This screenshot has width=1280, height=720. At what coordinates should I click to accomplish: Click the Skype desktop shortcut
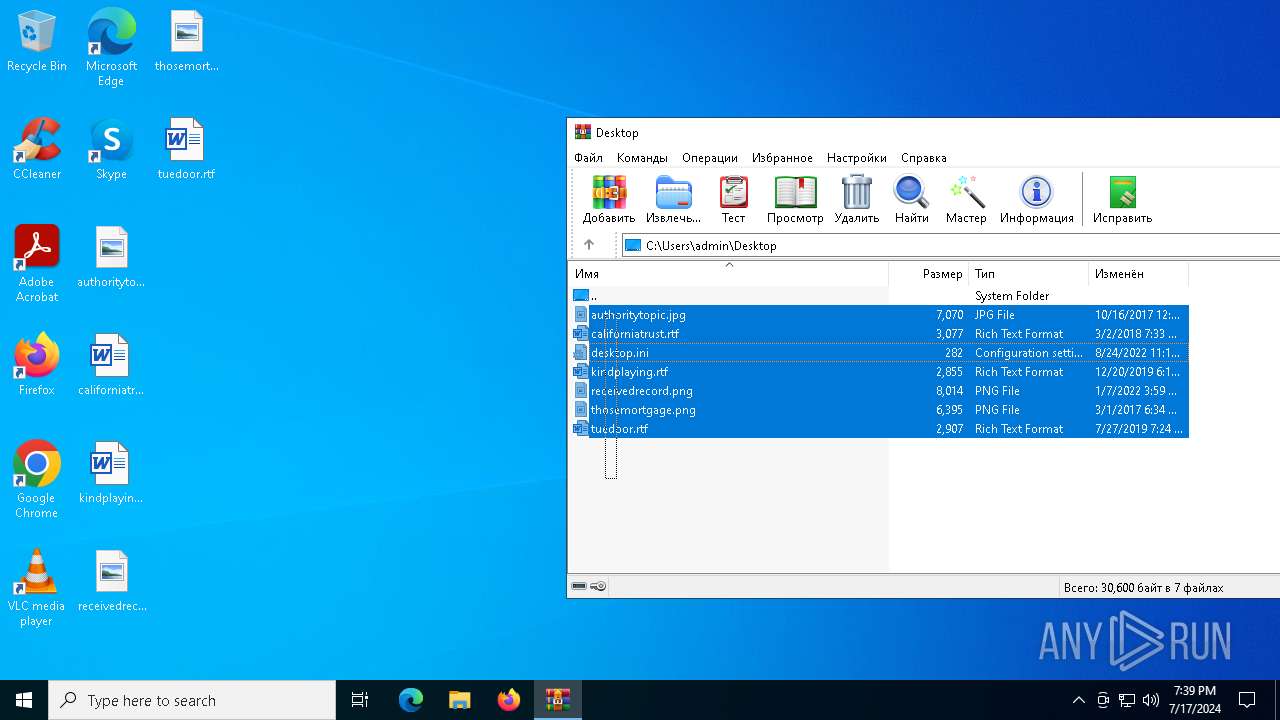pos(111,150)
